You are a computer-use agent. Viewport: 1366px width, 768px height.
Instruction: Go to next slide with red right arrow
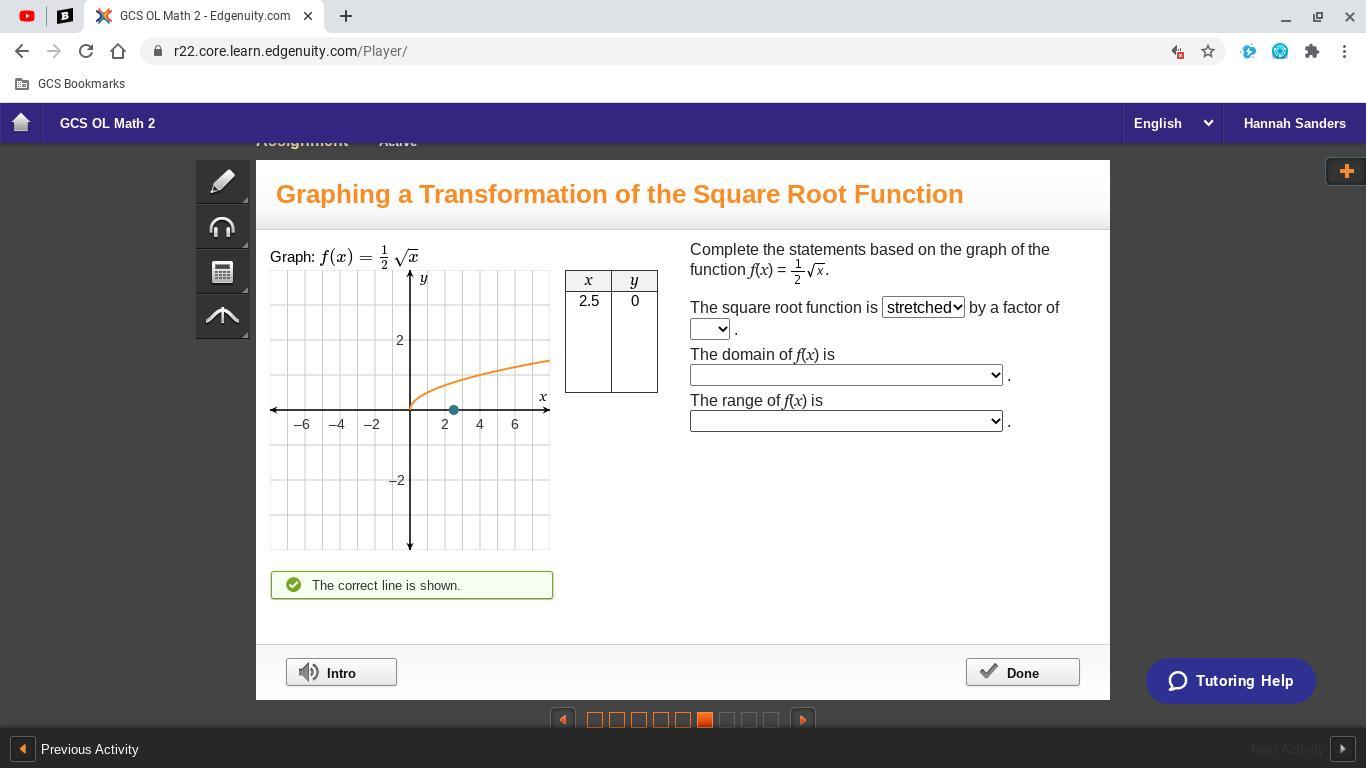(x=802, y=719)
